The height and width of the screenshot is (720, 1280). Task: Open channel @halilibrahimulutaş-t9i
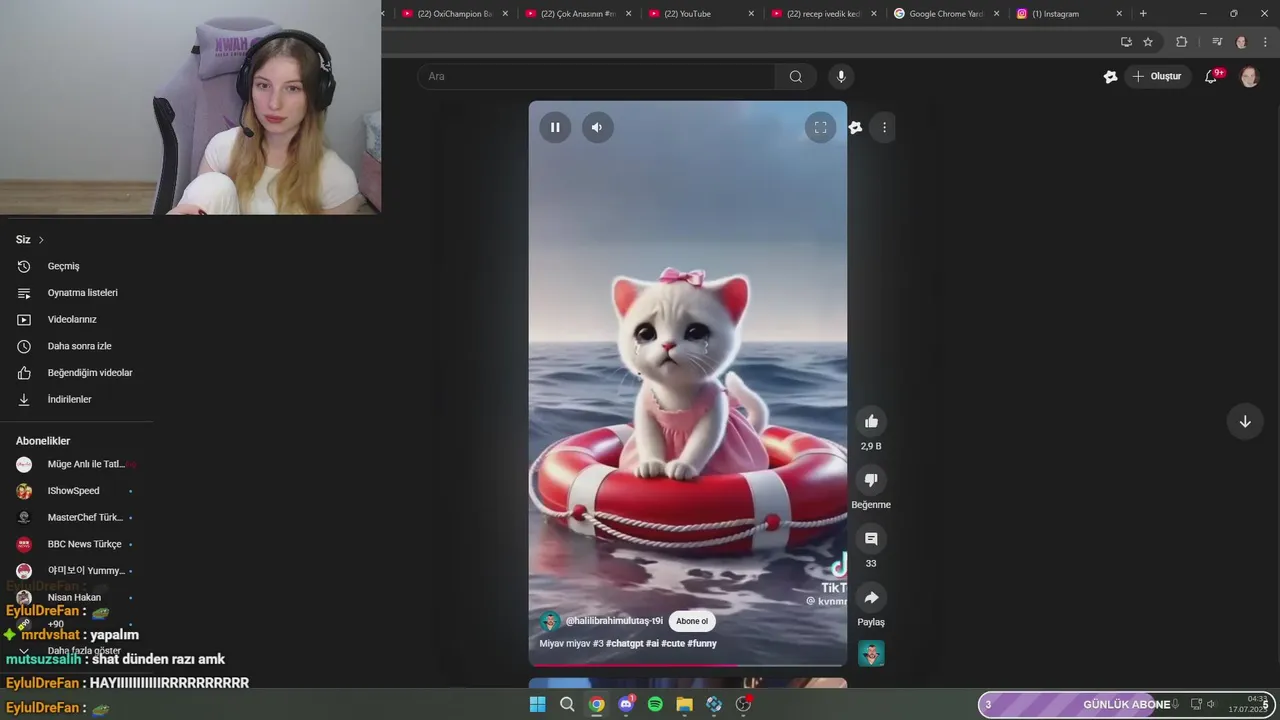coord(614,621)
